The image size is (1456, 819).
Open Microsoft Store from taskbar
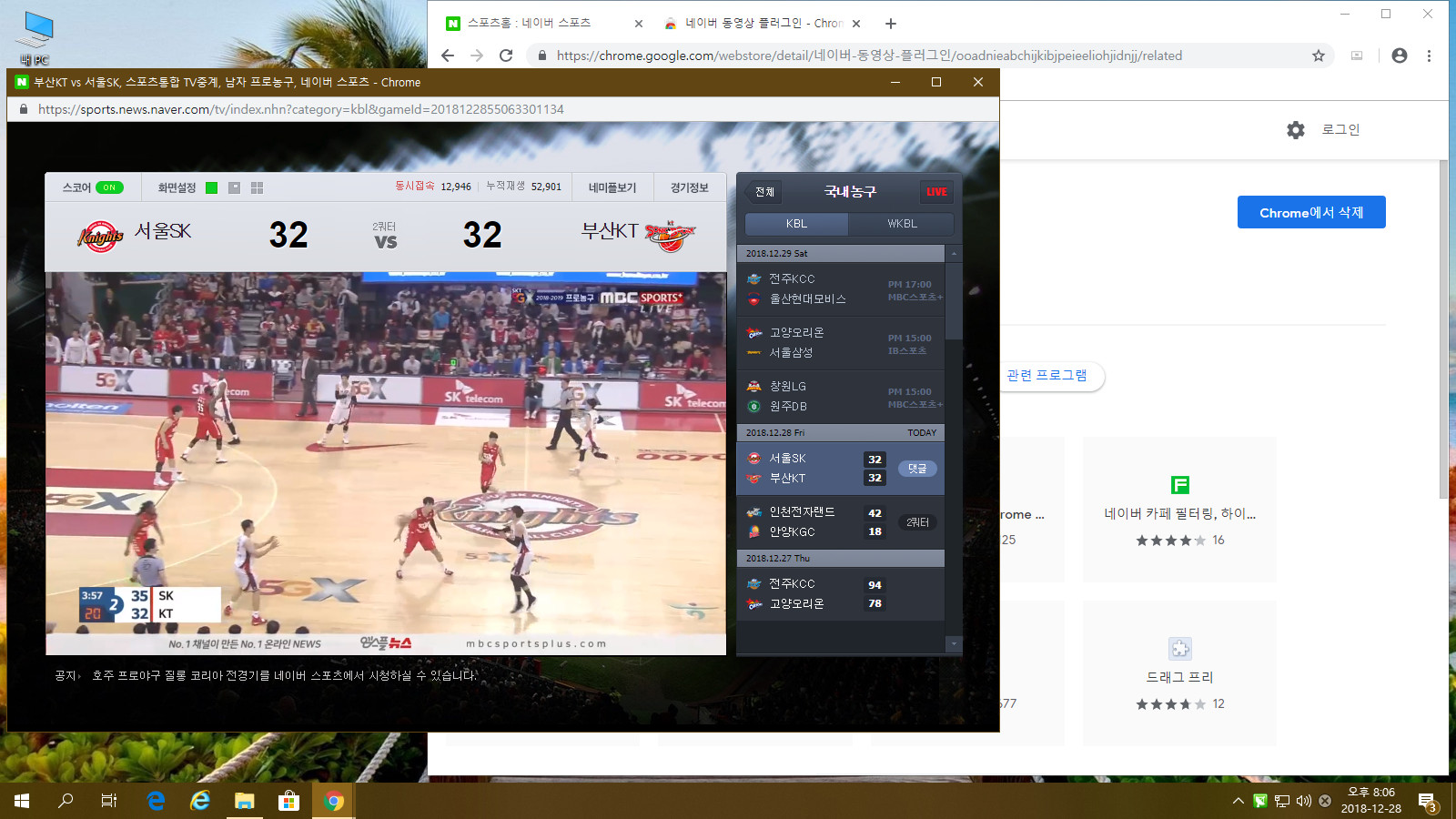pyautogui.click(x=288, y=801)
